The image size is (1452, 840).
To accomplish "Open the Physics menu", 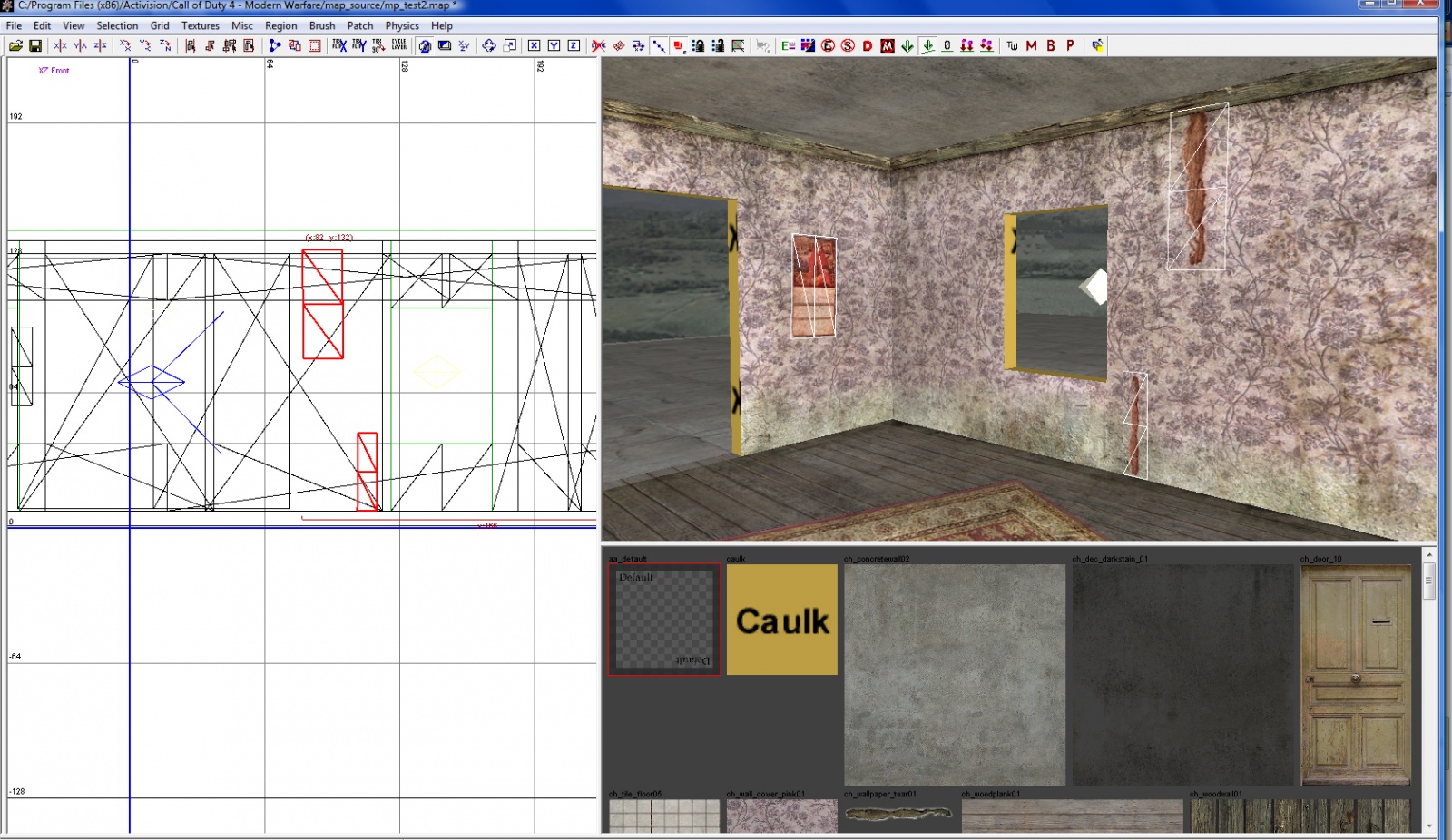I will 402,25.
